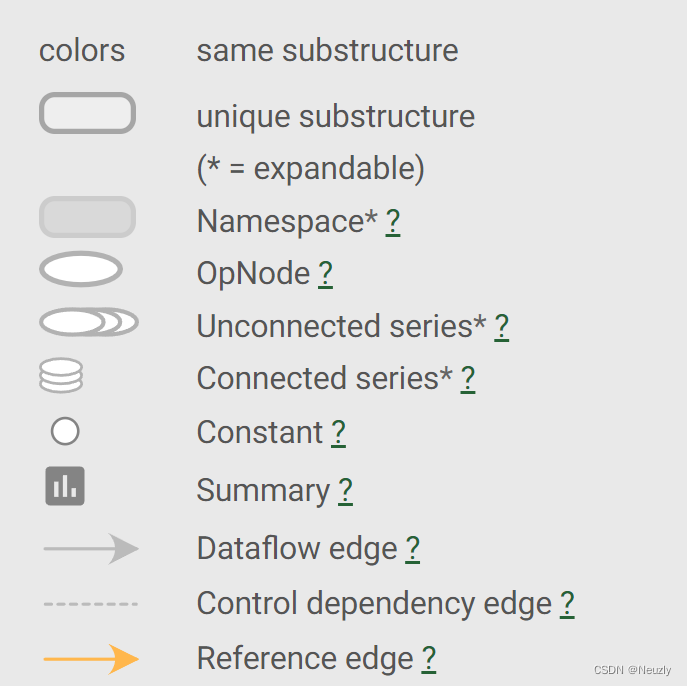
Task: Click the colors legend label
Action: 82,50
